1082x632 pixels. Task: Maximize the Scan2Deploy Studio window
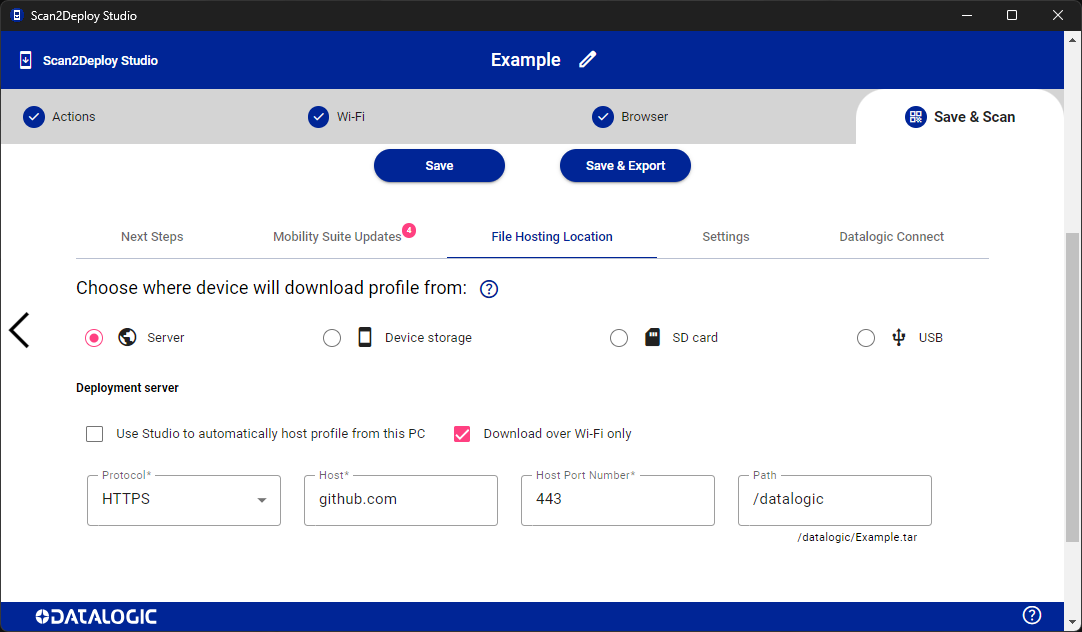point(1012,15)
